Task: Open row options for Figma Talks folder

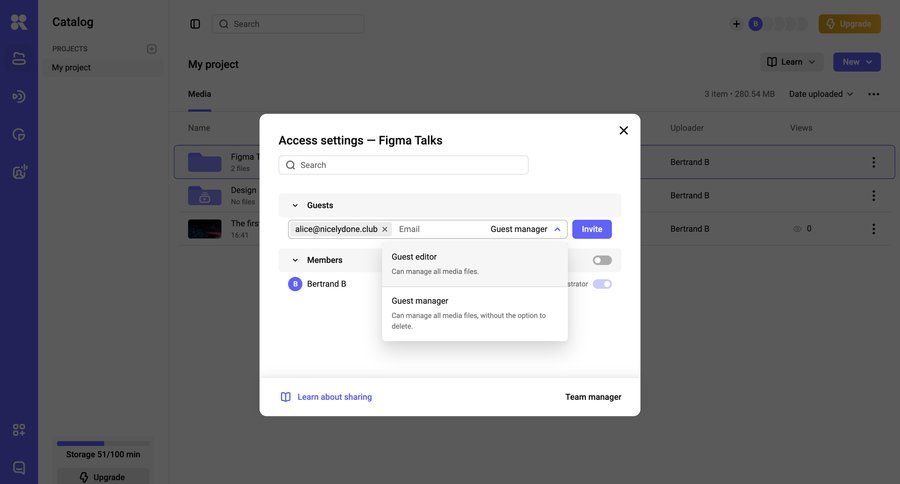Action: pos(874,162)
